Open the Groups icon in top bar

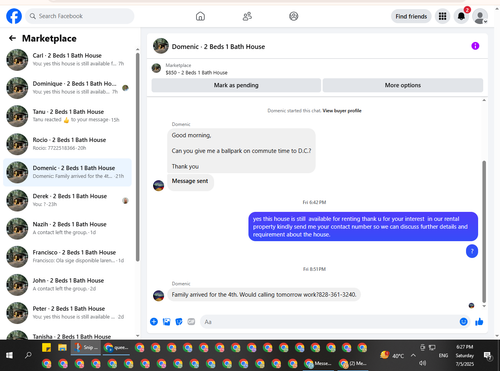[294, 16]
